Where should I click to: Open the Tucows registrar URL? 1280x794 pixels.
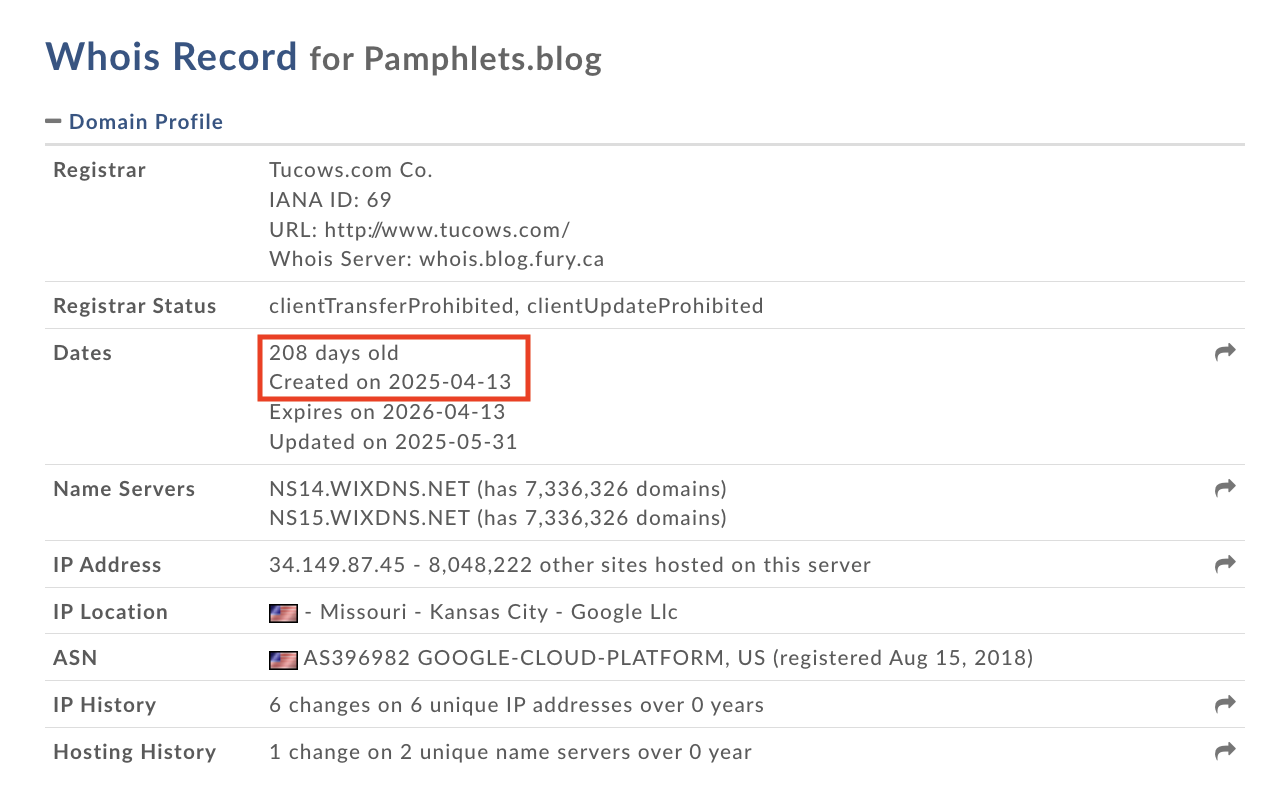click(447, 229)
